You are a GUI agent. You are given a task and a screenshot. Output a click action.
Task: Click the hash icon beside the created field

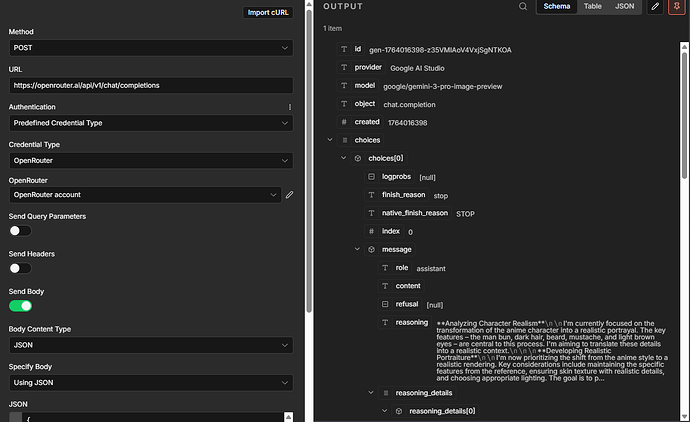(x=344, y=122)
